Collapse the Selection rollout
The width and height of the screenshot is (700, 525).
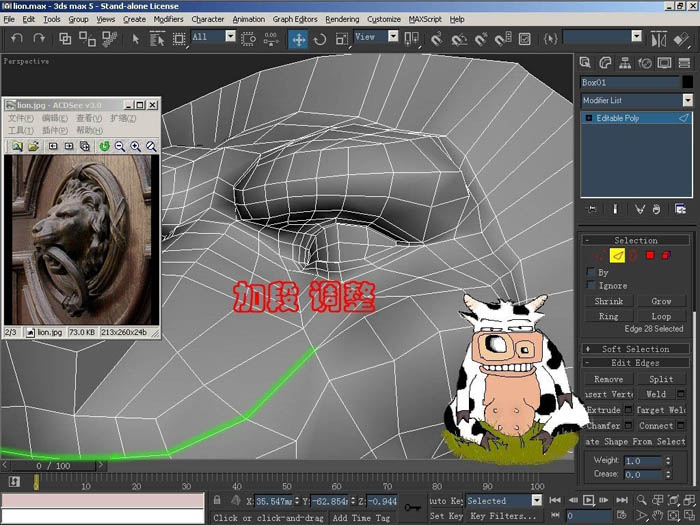coord(635,240)
